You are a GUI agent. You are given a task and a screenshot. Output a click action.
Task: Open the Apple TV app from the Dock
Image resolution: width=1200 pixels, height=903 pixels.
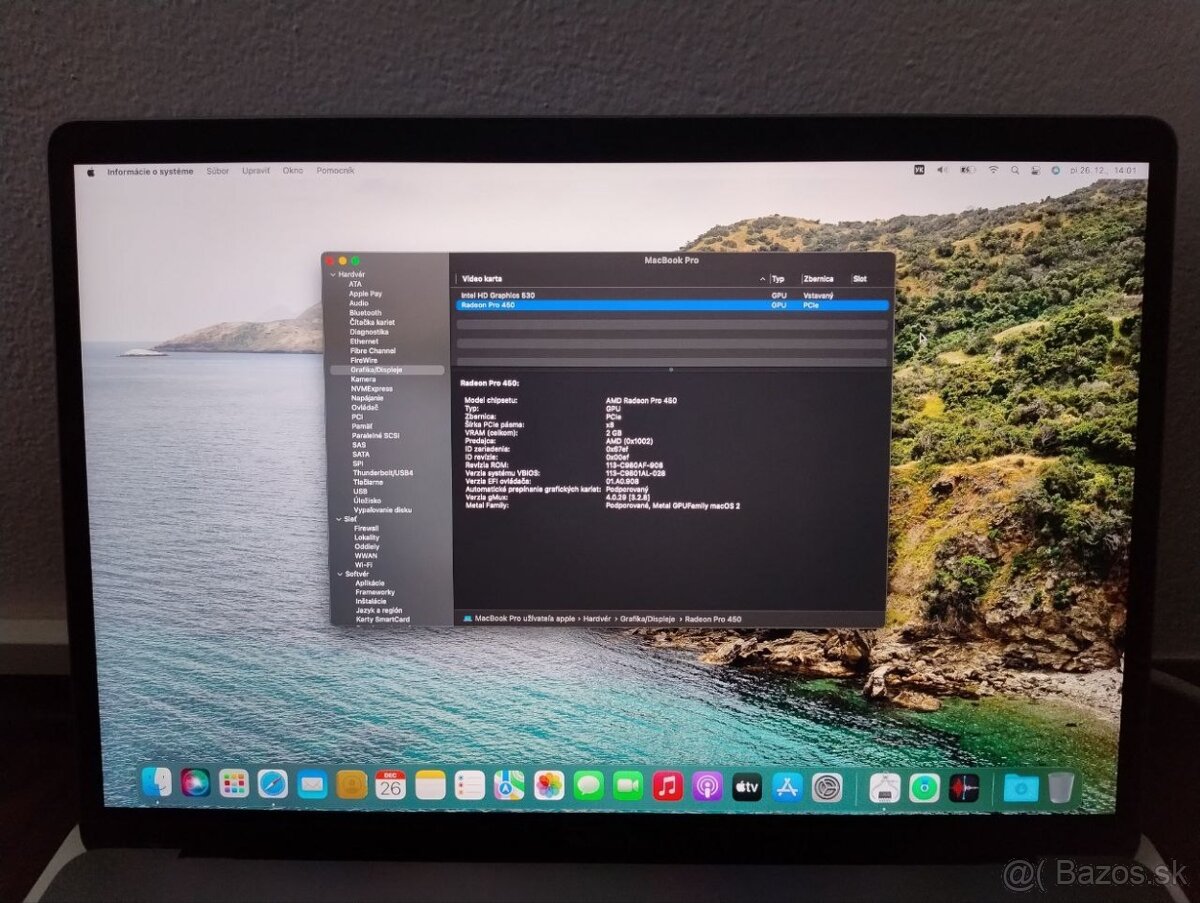pos(747,787)
